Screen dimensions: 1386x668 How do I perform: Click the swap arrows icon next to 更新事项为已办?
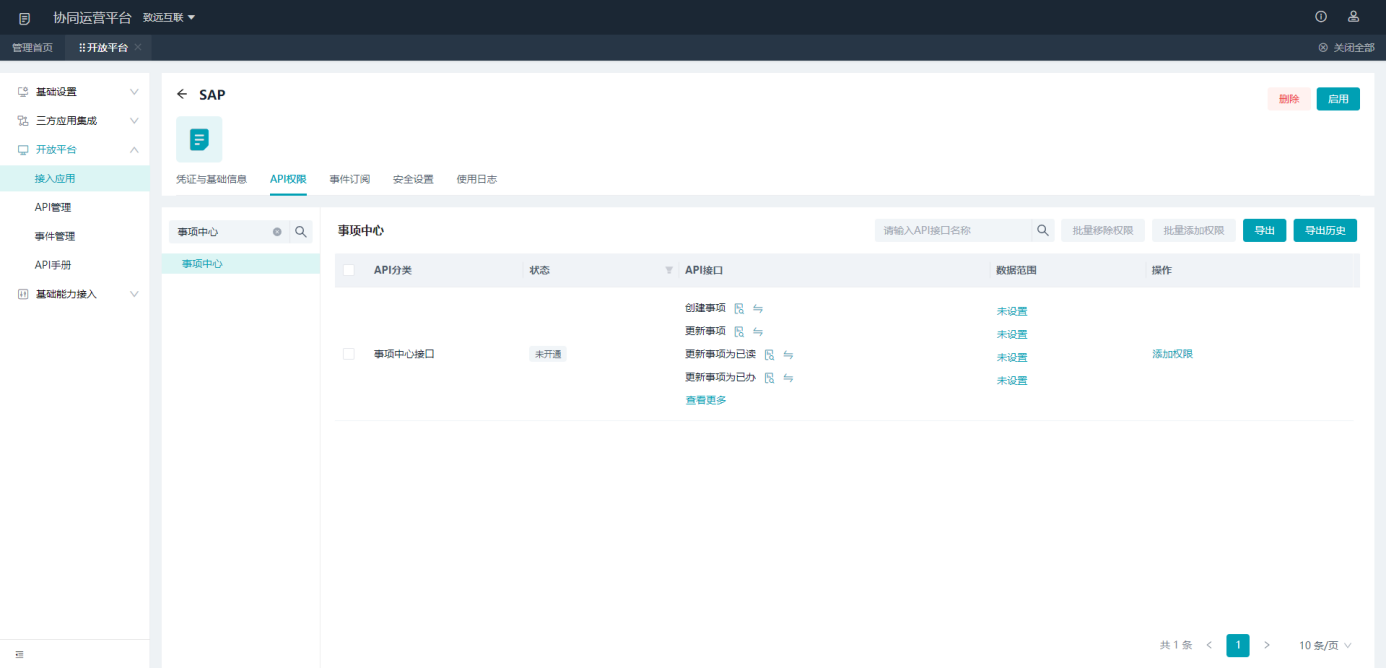788,378
